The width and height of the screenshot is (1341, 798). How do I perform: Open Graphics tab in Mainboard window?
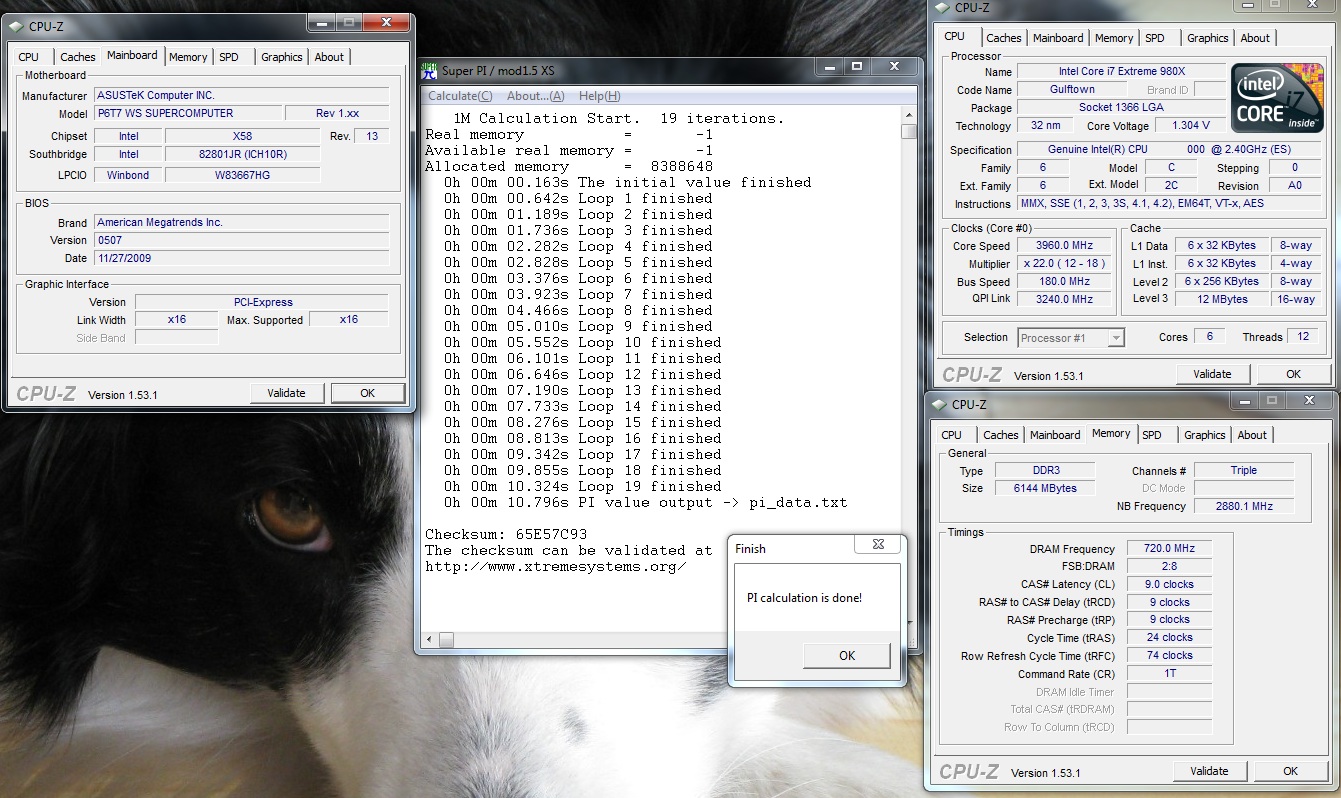coord(282,57)
